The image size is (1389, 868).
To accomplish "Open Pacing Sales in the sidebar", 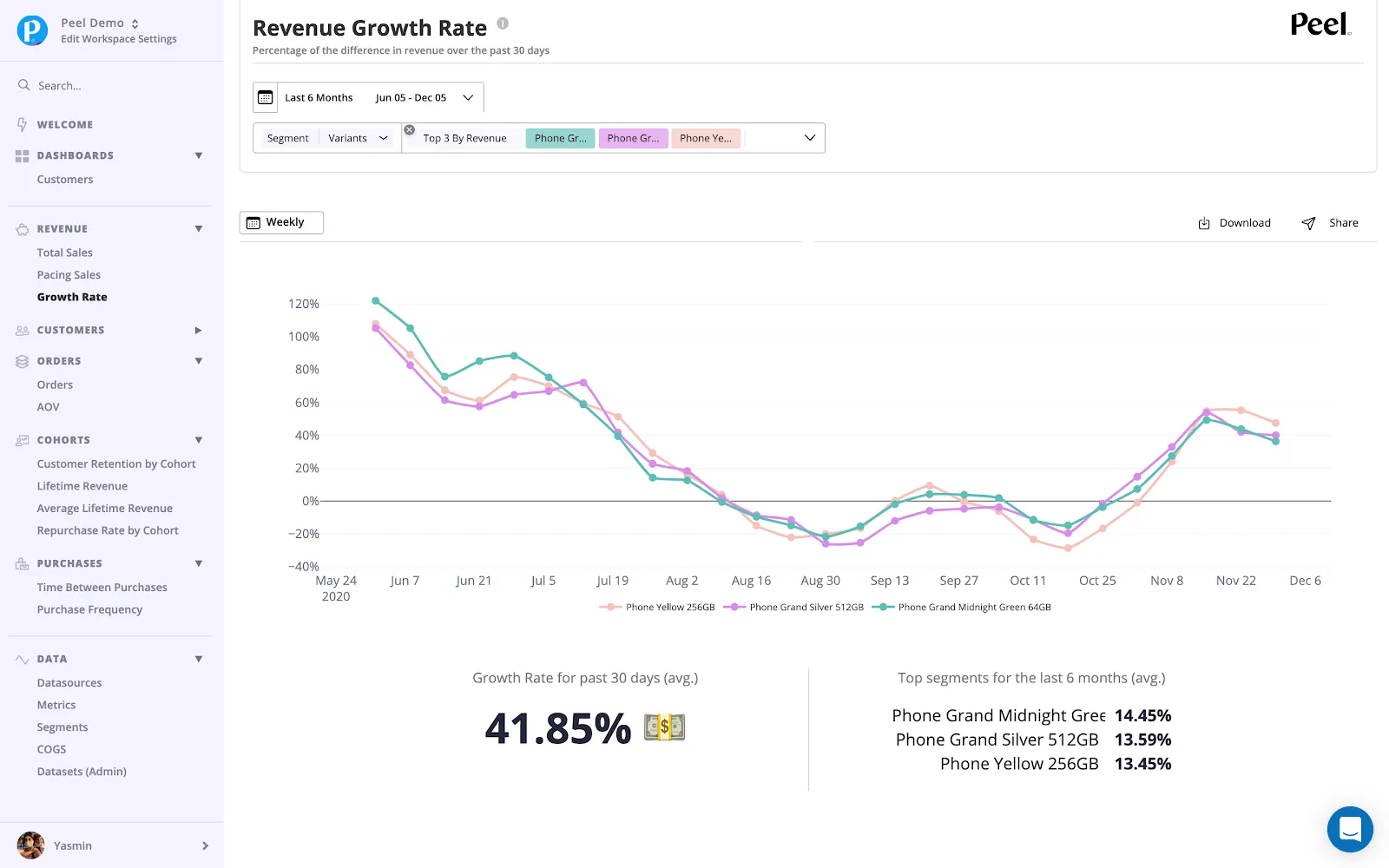I will [x=69, y=275].
